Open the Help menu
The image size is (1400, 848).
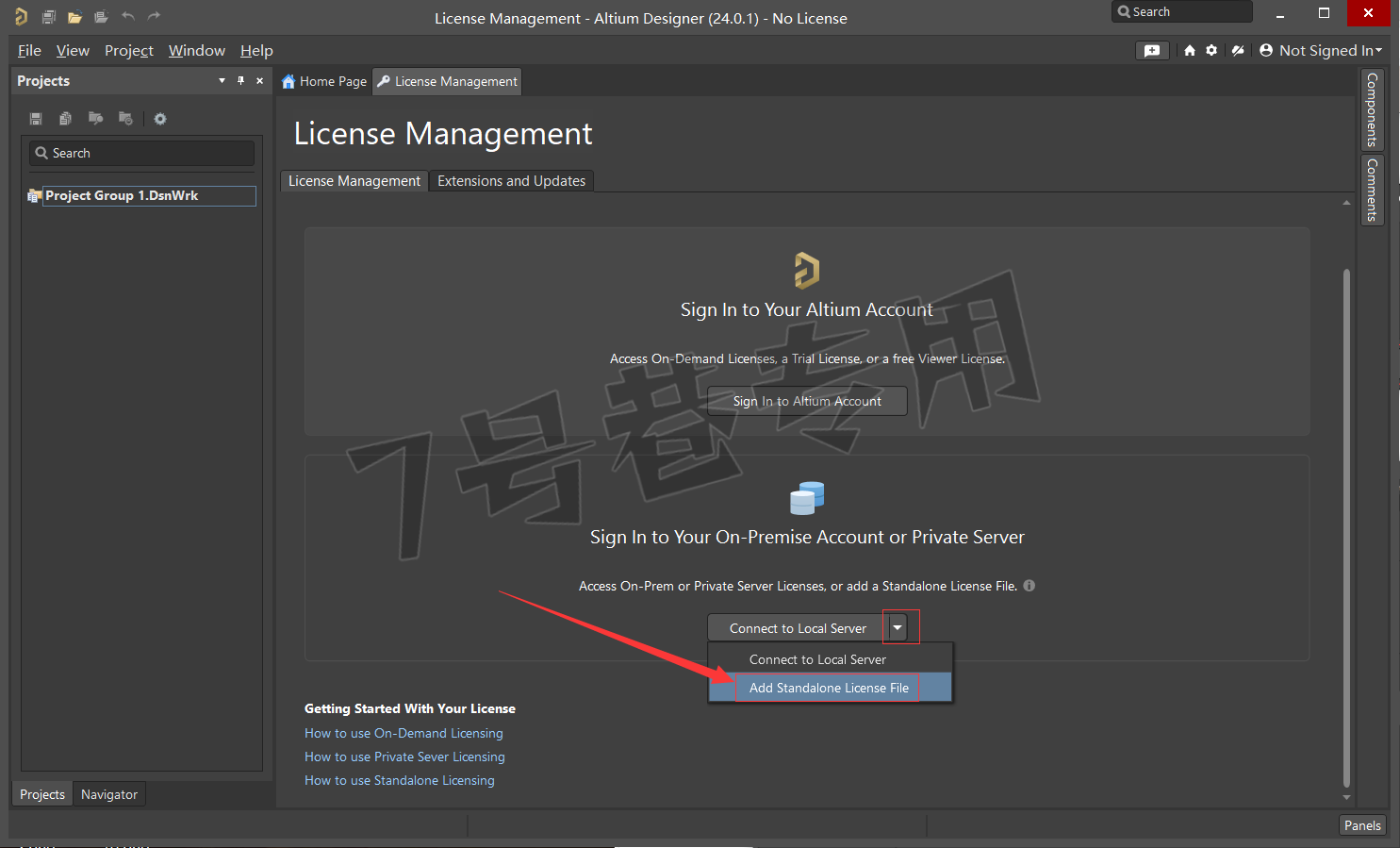pos(256,51)
